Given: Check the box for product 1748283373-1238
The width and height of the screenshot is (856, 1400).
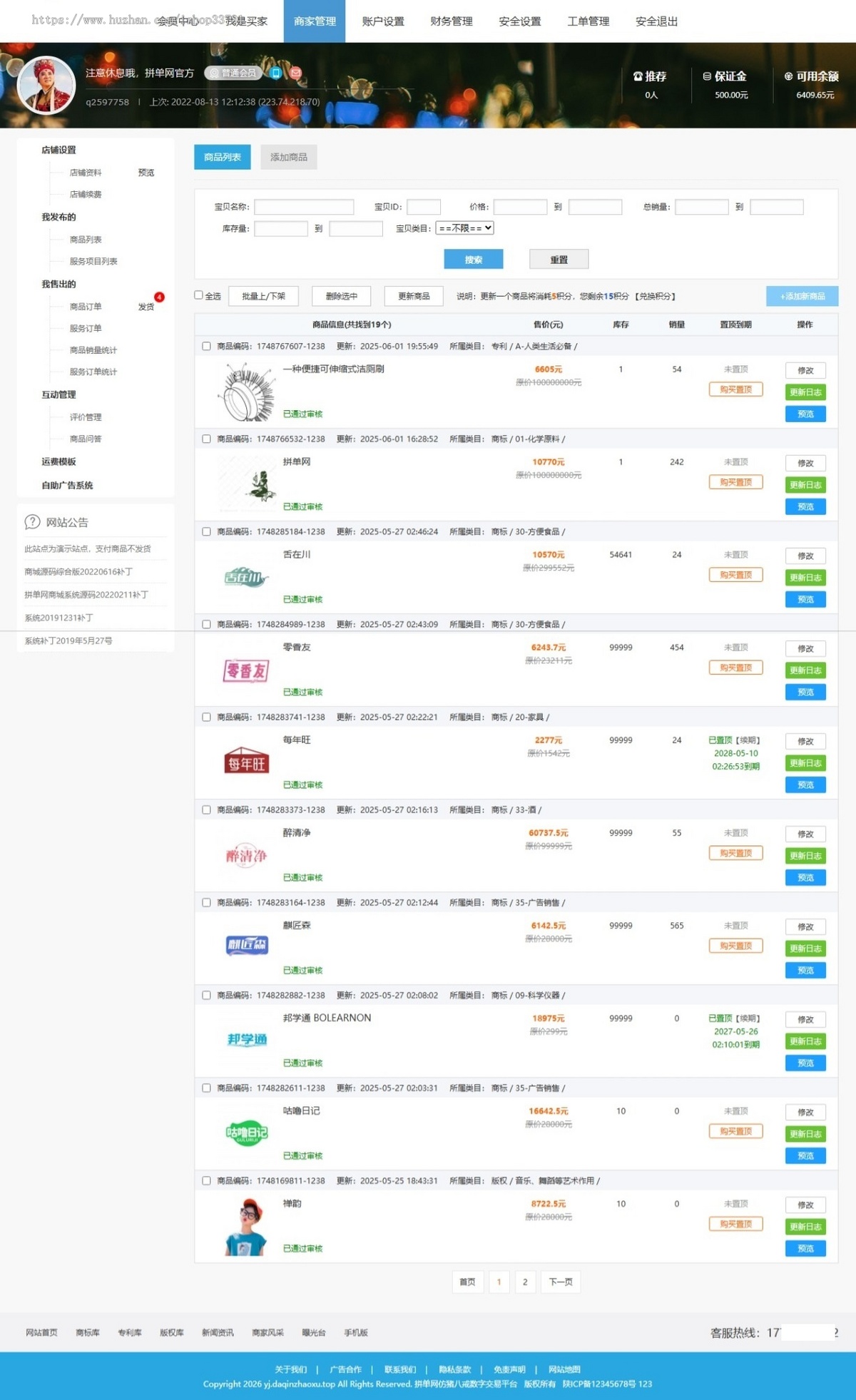Looking at the screenshot, I should [206, 809].
